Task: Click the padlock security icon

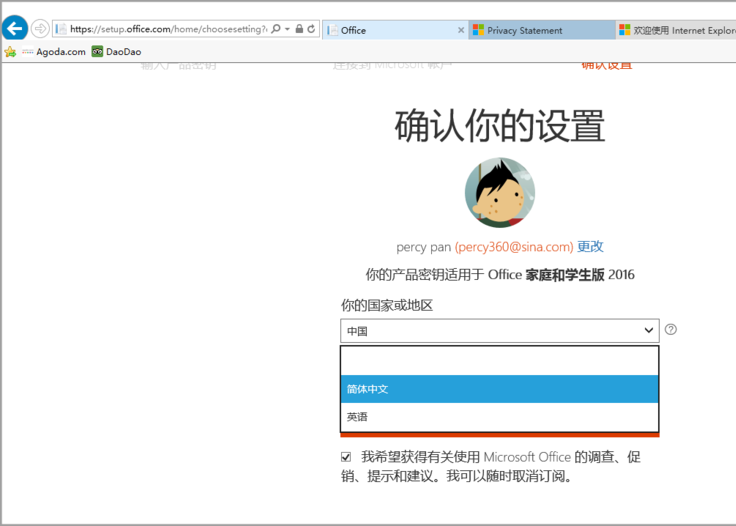Action: click(299, 29)
